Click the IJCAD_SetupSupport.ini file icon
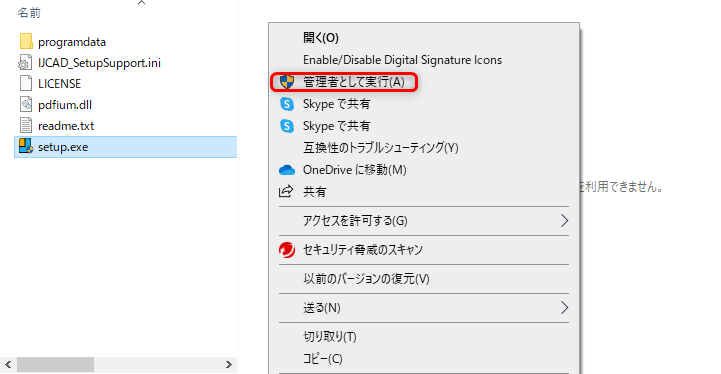 pos(25,63)
